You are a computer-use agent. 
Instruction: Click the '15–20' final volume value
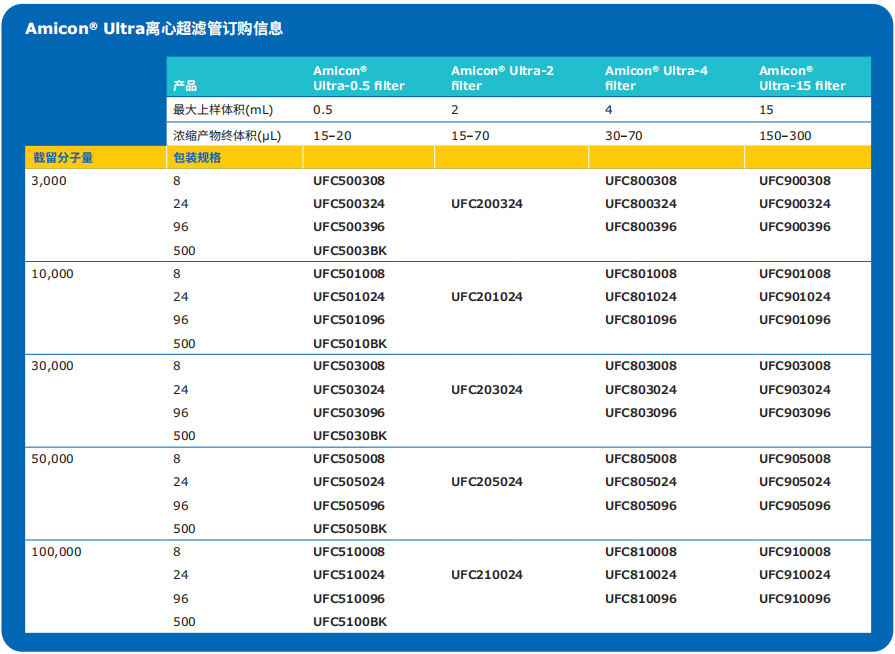332,136
